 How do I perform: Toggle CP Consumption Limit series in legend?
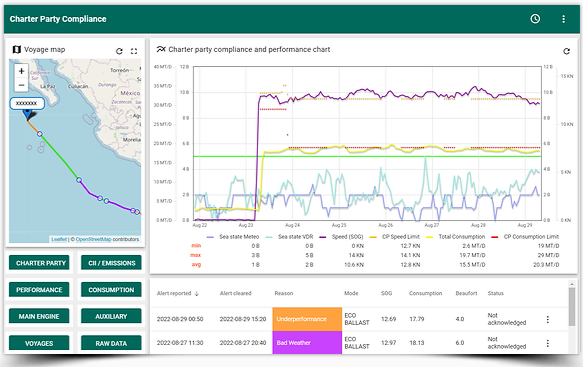coord(525,236)
